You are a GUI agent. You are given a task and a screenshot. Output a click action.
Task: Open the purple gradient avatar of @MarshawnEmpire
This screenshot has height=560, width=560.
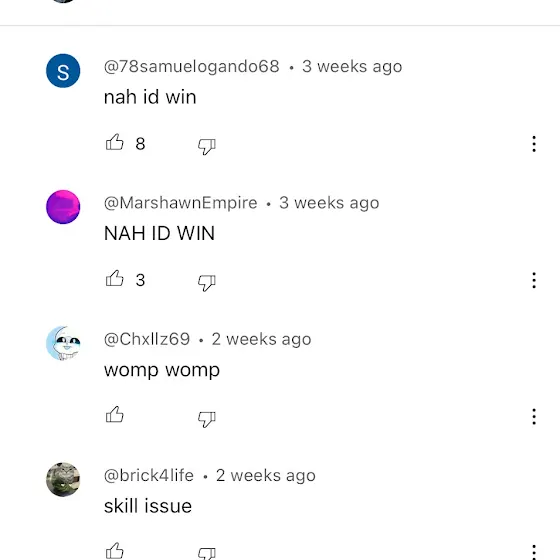[x=63, y=207]
